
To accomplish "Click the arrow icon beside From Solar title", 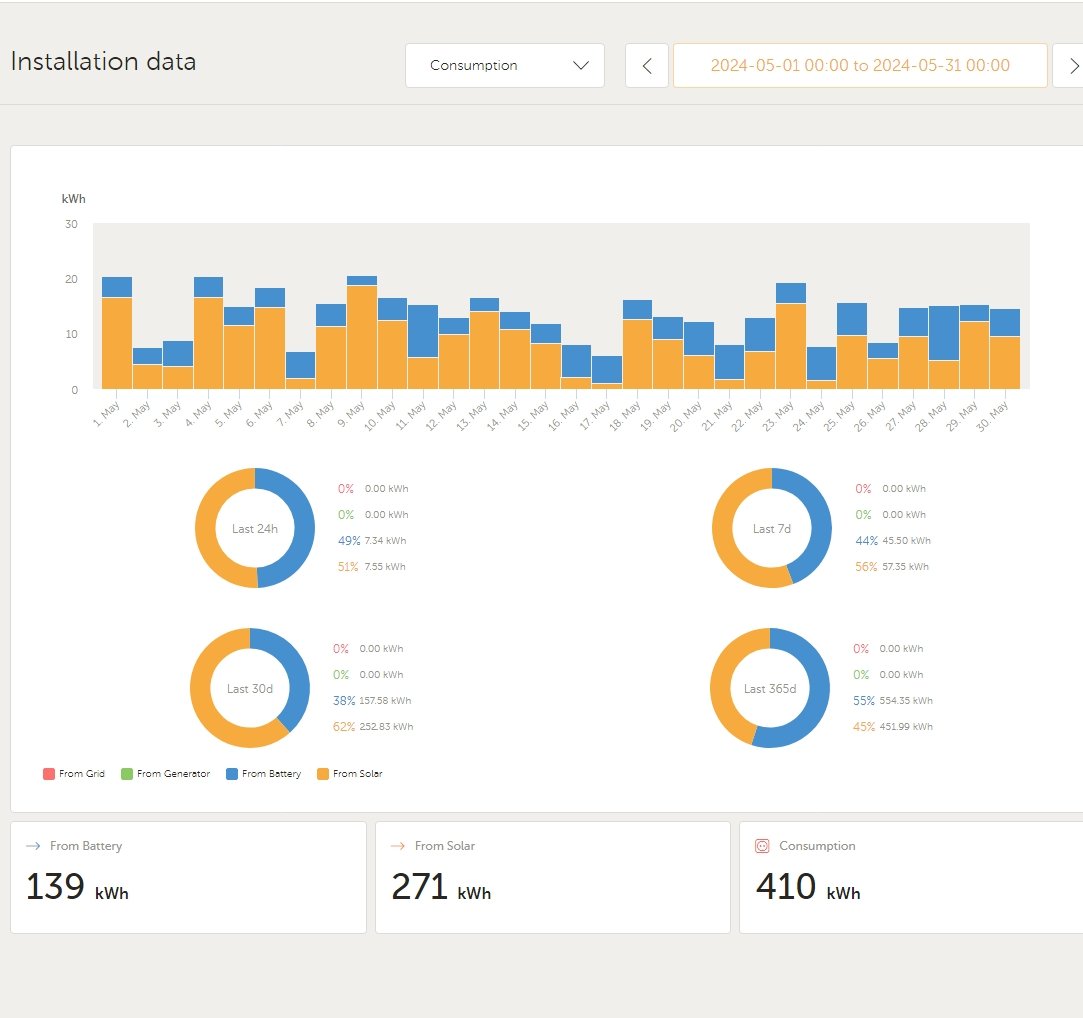I will 397,846.
